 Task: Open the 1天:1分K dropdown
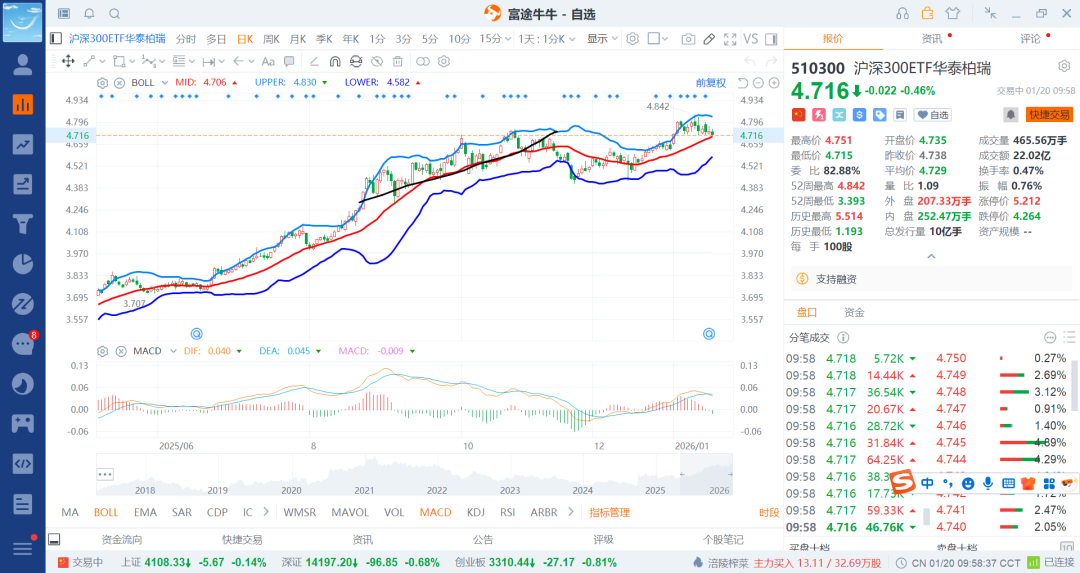coord(547,39)
